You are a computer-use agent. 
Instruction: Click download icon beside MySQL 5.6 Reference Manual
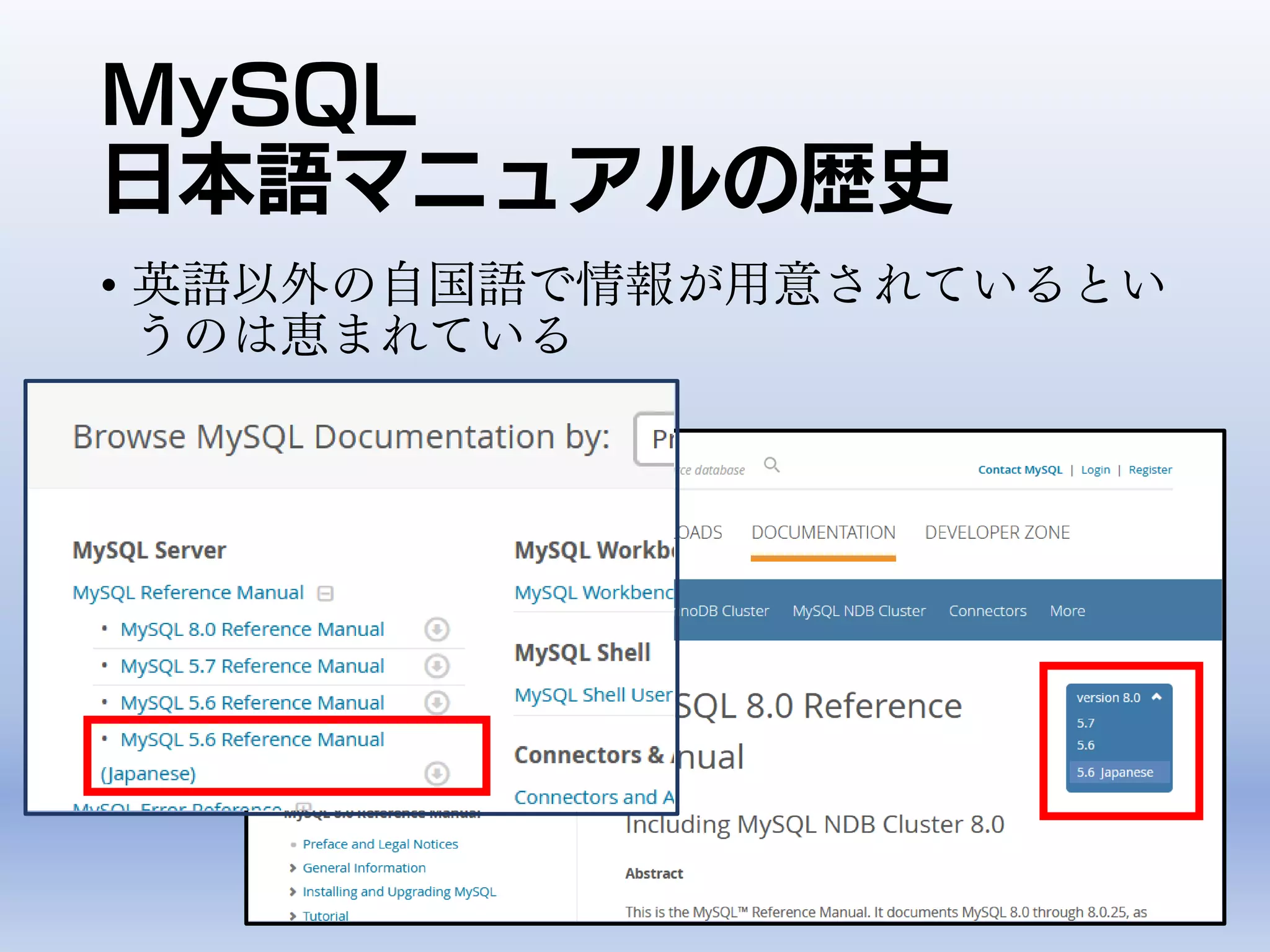point(437,703)
